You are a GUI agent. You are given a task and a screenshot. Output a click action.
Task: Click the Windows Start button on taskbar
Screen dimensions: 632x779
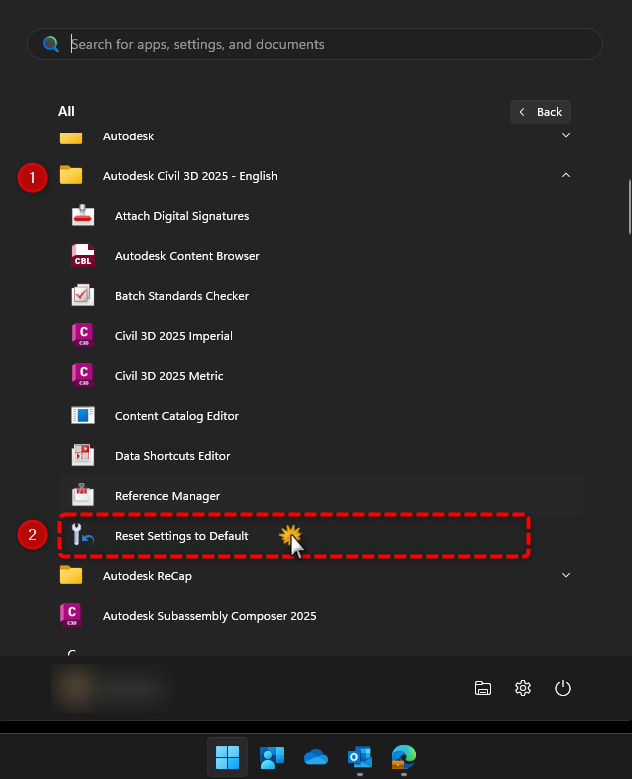pyautogui.click(x=228, y=757)
